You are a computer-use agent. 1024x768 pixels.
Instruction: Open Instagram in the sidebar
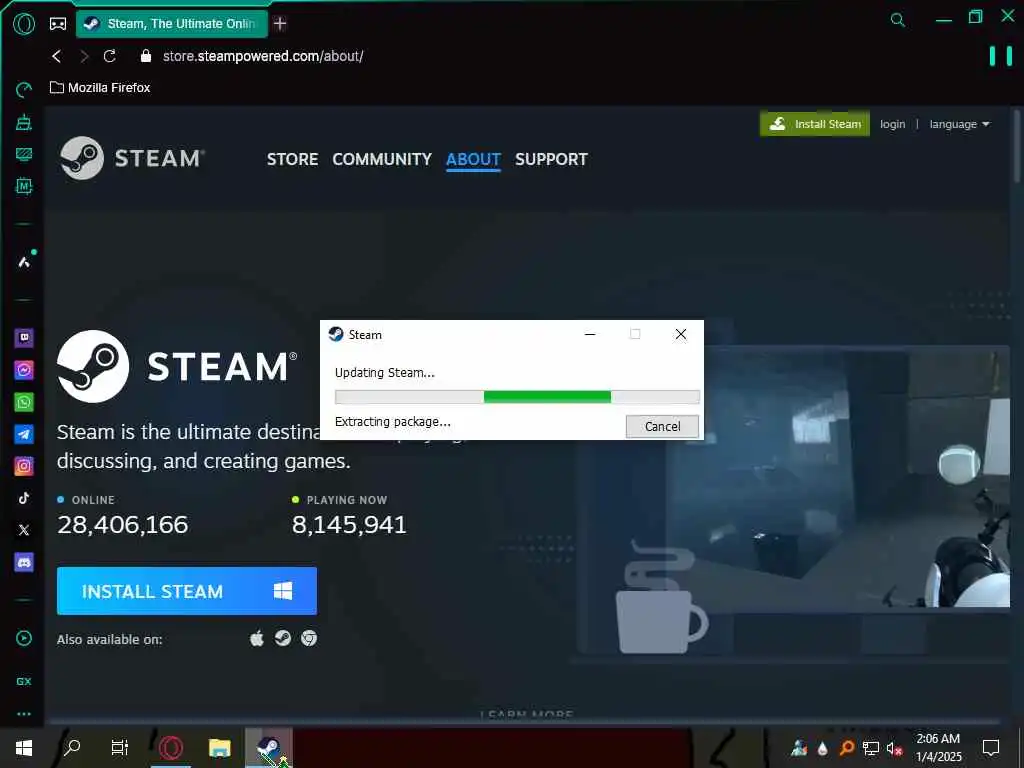pyautogui.click(x=24, y=466)
